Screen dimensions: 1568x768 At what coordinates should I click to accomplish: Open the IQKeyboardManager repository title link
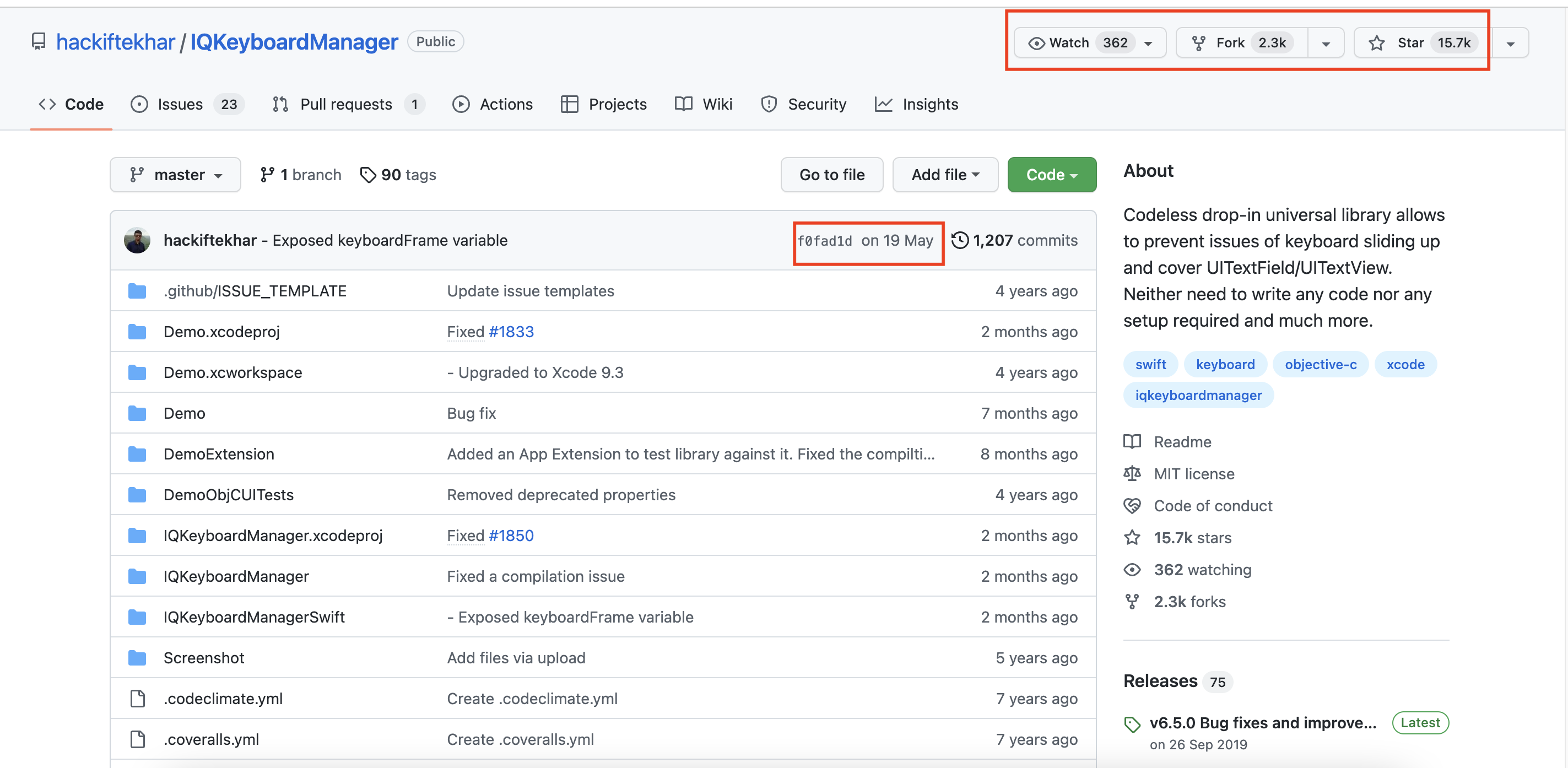pyautogui.click(x=294, y=41)
